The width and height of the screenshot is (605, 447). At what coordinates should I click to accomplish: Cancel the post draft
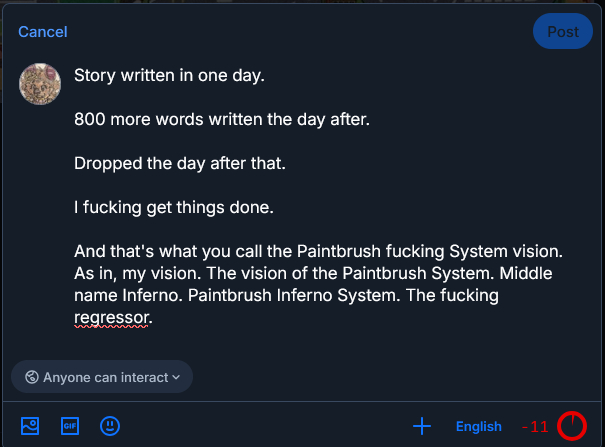43,32
